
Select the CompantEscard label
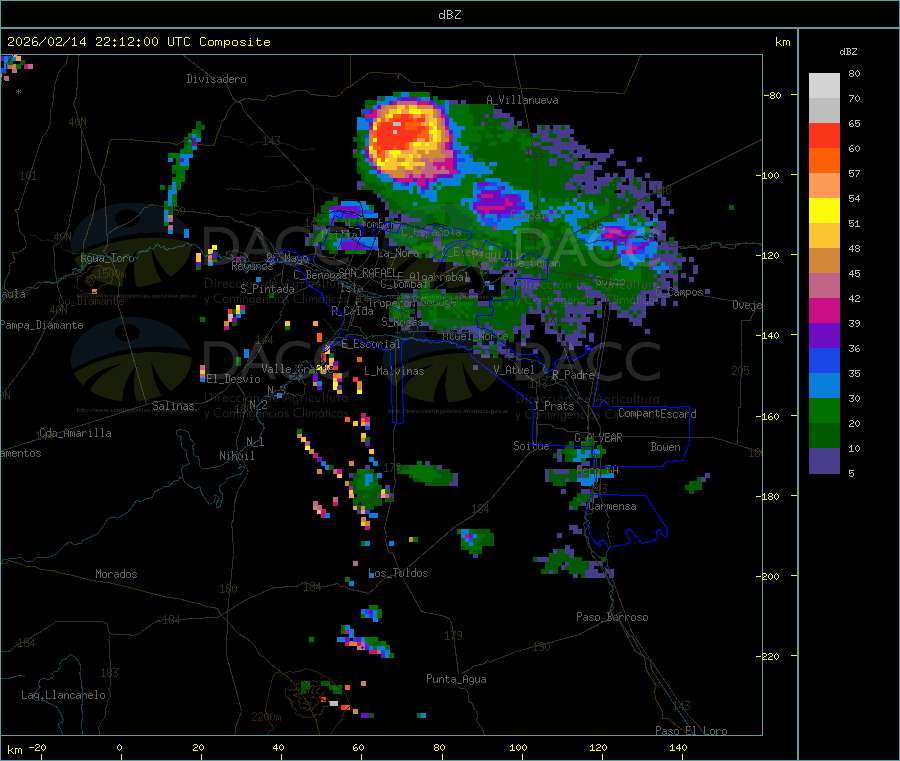[x=657, y=414]
